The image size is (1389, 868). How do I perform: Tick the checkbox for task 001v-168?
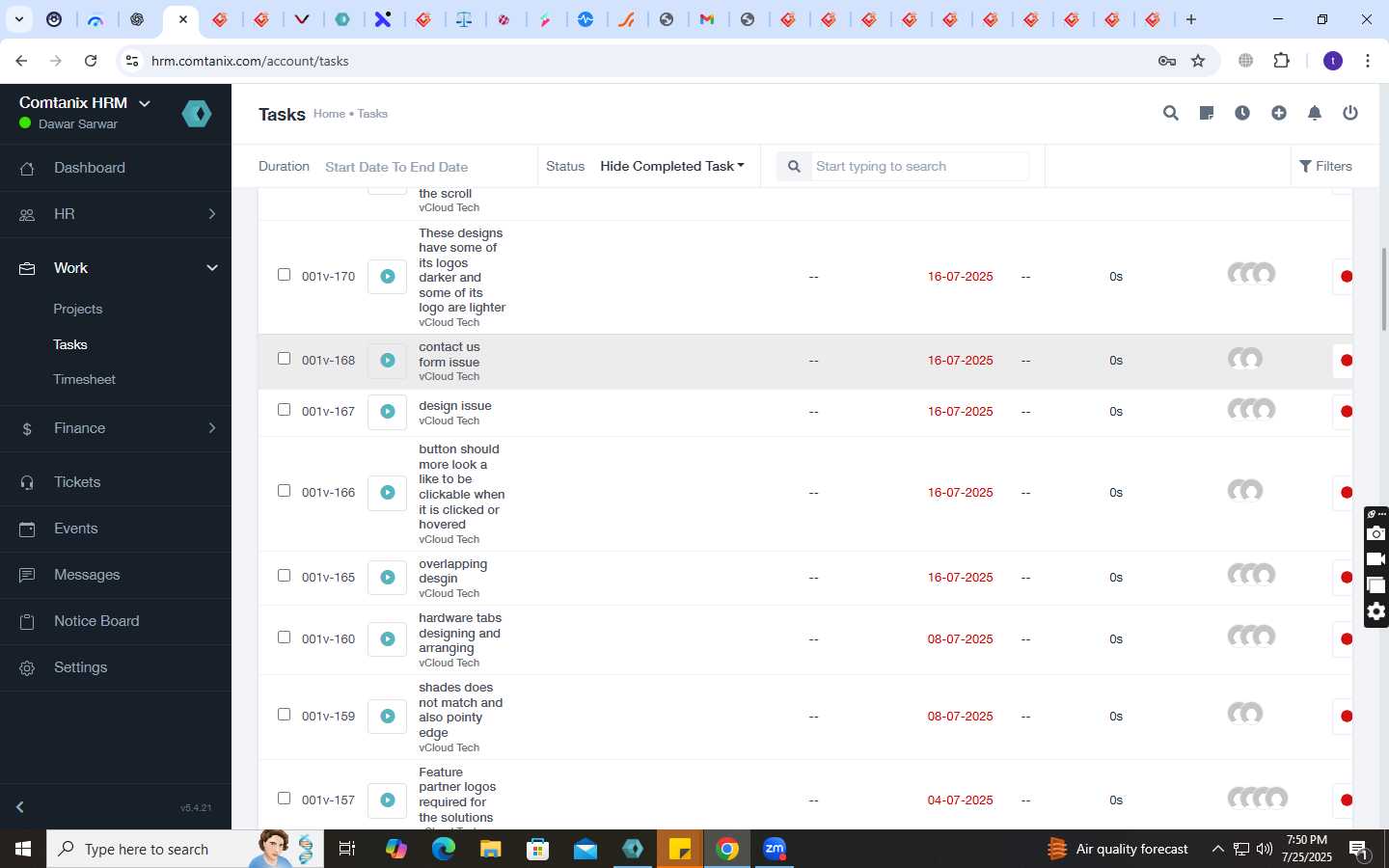284,359
